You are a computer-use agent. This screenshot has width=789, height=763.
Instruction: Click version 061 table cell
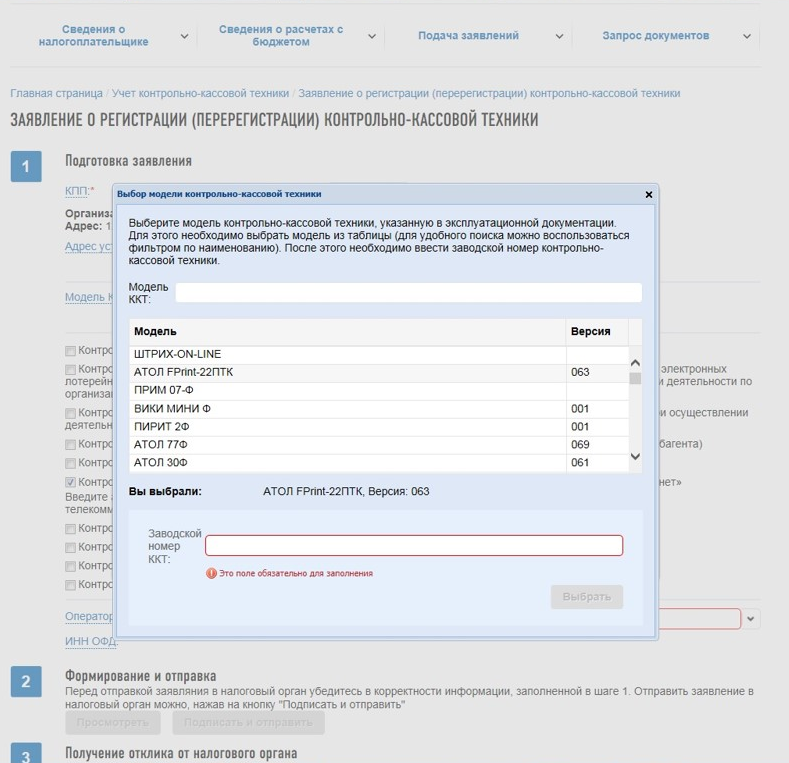coord(597,463)
